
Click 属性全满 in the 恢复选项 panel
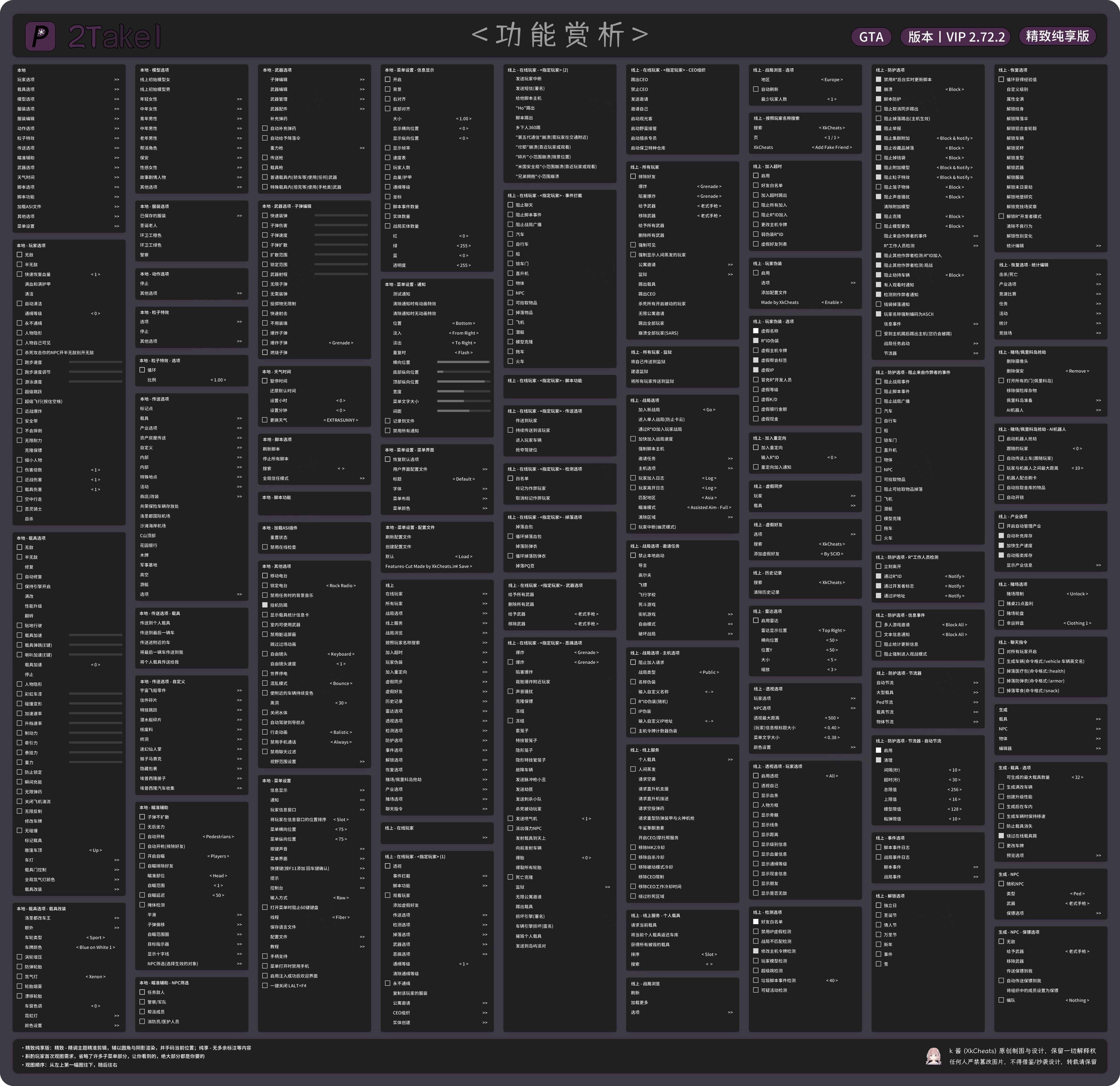(x=1015, y=99)
